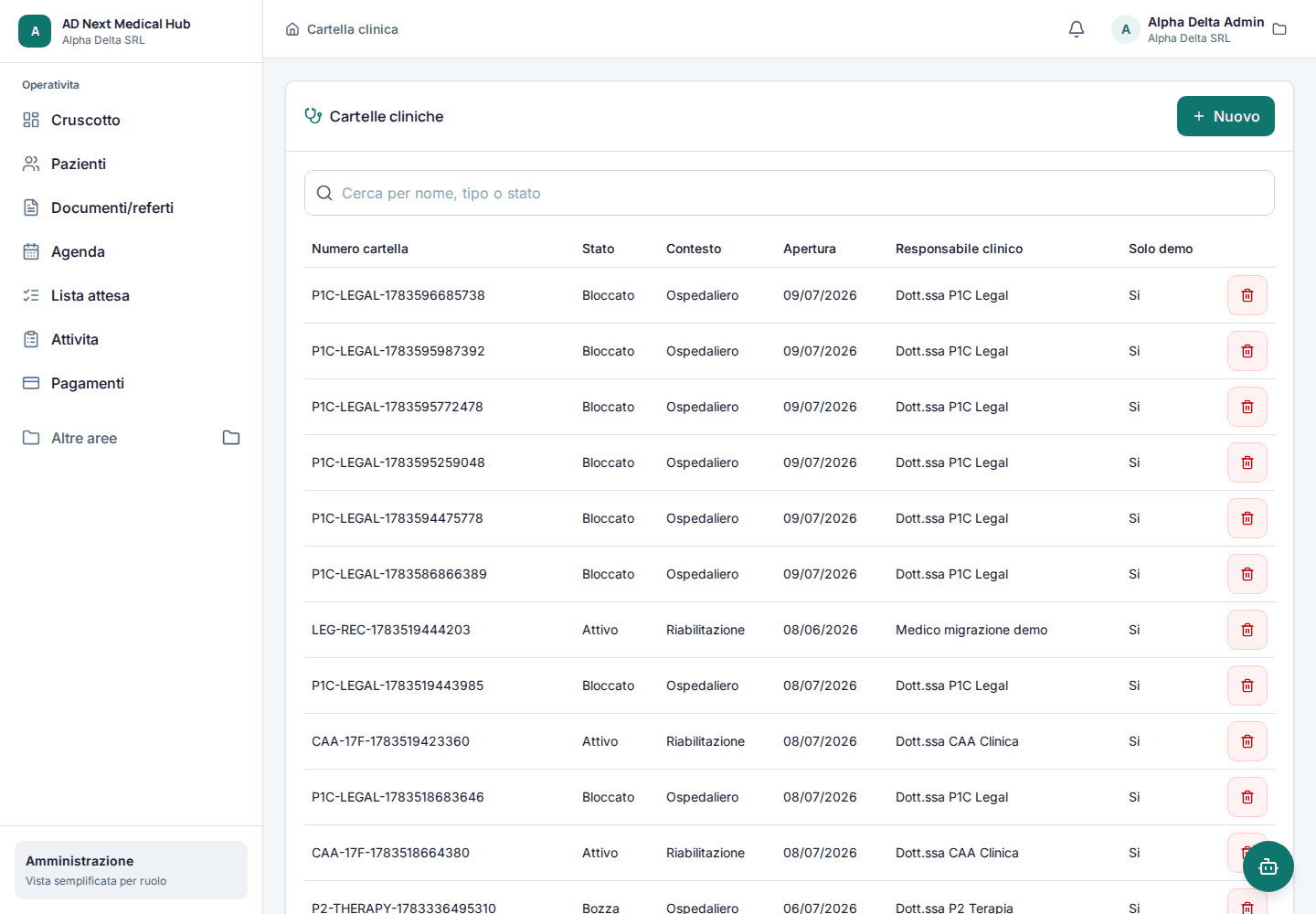1316x914 pixels.
Task: Click the Pagamenti credit card icon
Action: tap(31, 383)
